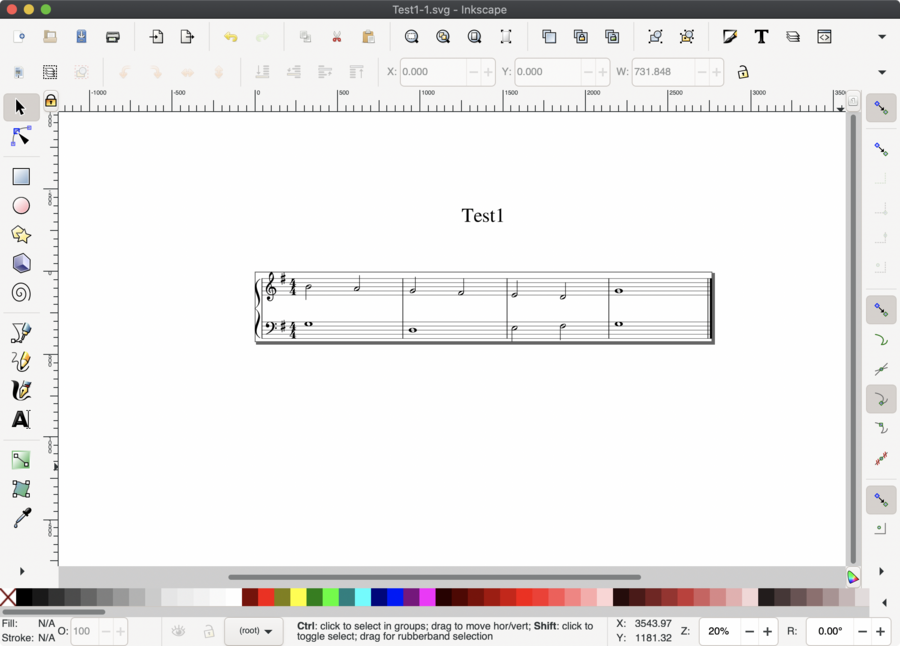Click the Print document icon
900x646 pixels.
point(113,37)
